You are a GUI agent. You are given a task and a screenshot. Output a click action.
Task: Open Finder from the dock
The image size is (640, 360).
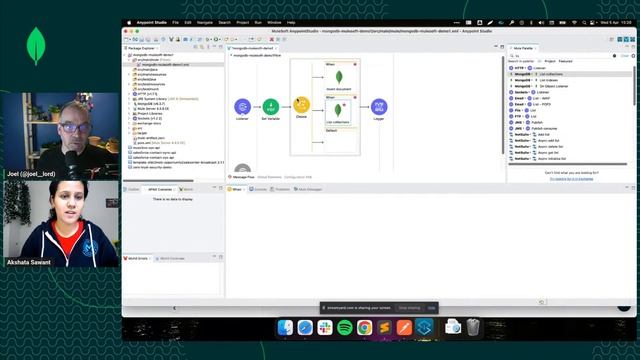point(285,327)
